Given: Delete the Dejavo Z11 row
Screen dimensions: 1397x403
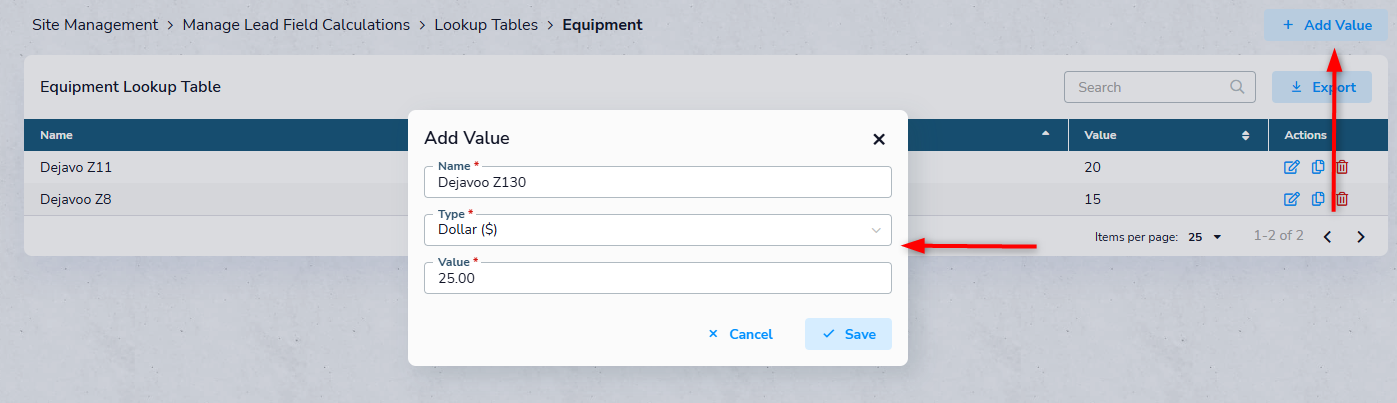Looking at the screenshot, I should (x=1342, y=167).
